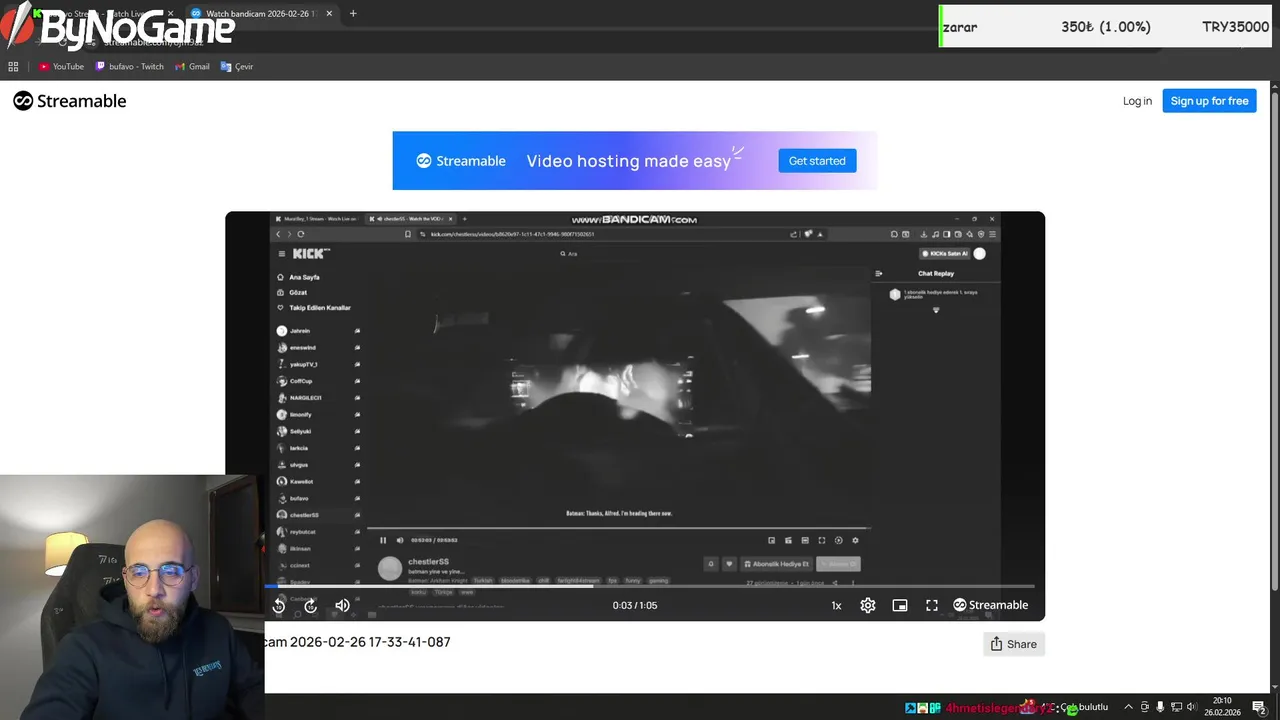Enter fullscreen on Streamable player
The height and width of the screenshot is (720, 1280).
932,605
